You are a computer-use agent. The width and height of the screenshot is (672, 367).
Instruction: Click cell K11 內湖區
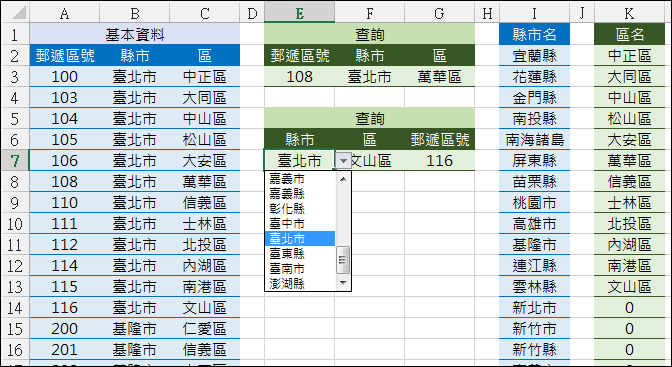coord(629,244)
